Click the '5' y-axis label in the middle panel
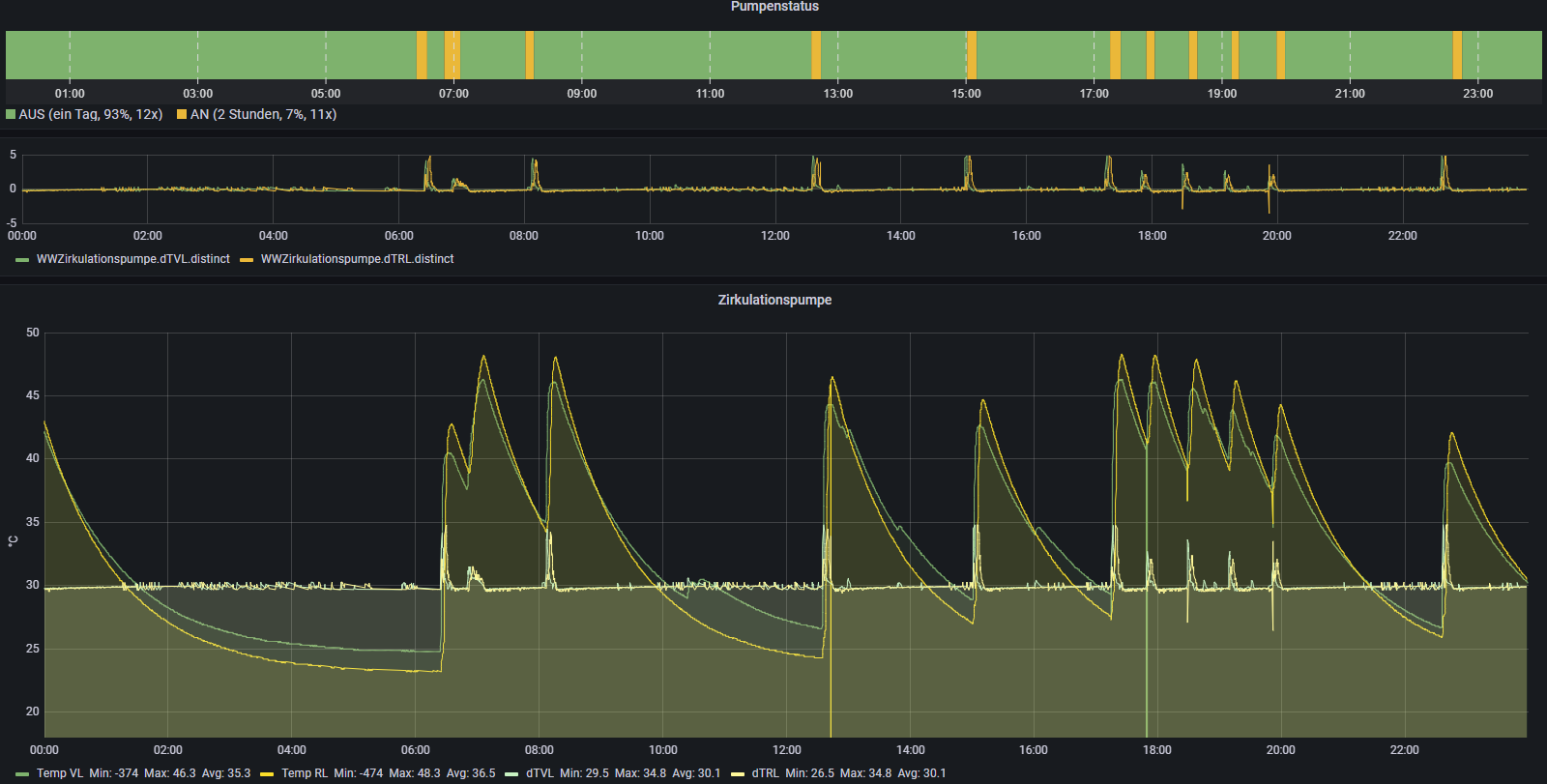 pos(13,155)
